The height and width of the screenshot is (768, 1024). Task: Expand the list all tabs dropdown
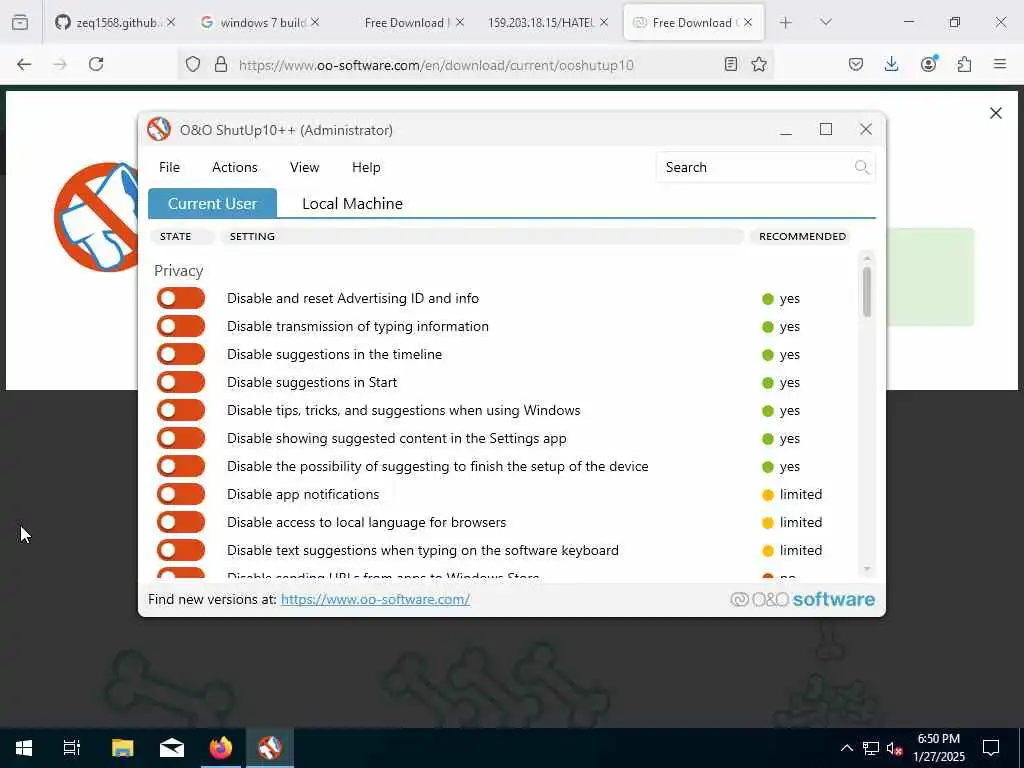(x=825, y=23)
